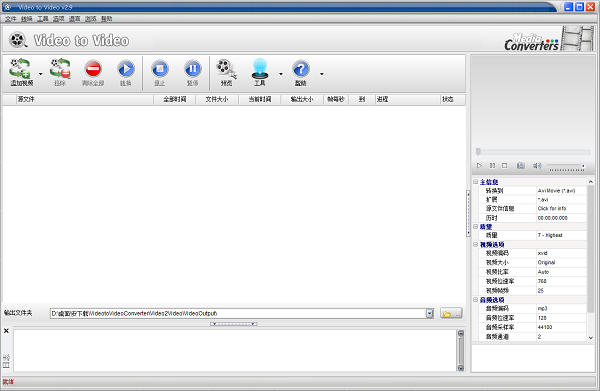
Task: Click the browse output folder button
Action: point(451,313)
